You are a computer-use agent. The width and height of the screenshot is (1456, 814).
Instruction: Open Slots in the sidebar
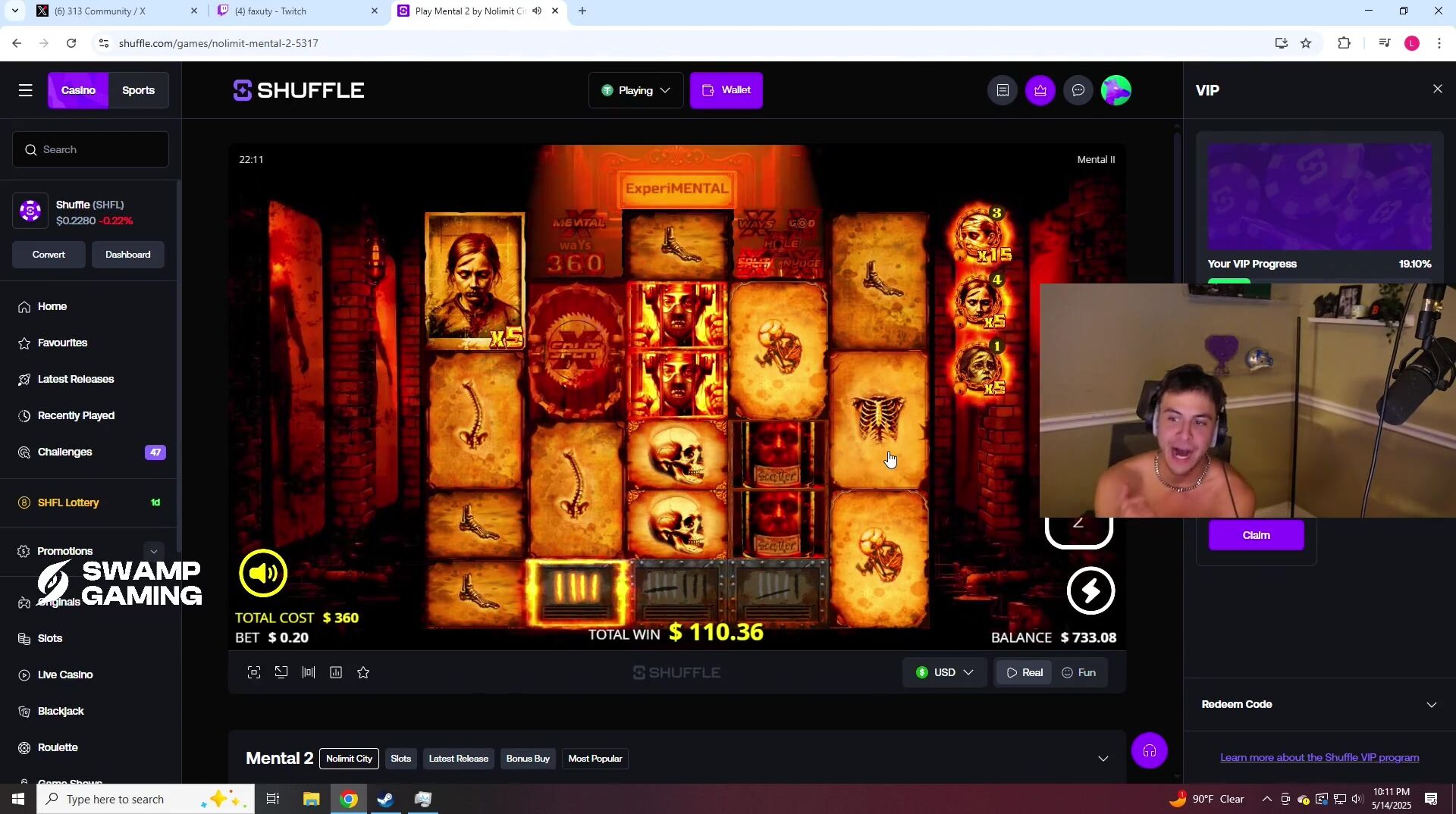[x=50, y=638]
